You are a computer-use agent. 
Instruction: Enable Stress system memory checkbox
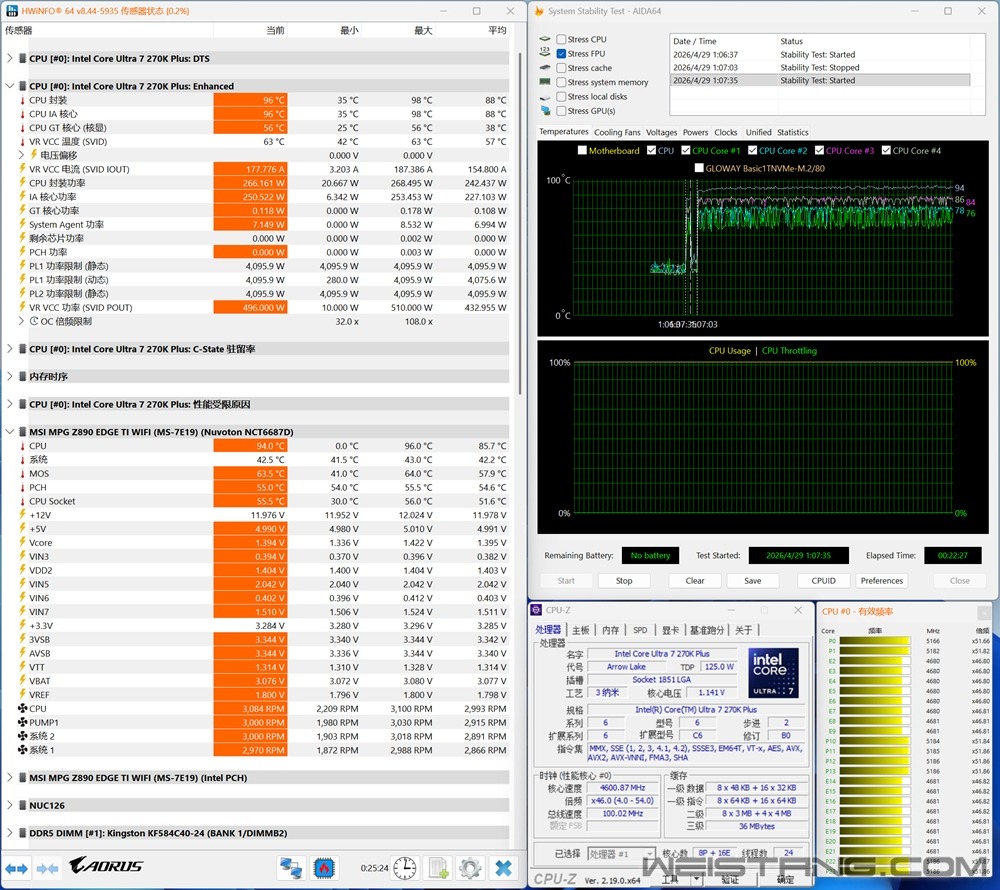(x=561, y=82)
